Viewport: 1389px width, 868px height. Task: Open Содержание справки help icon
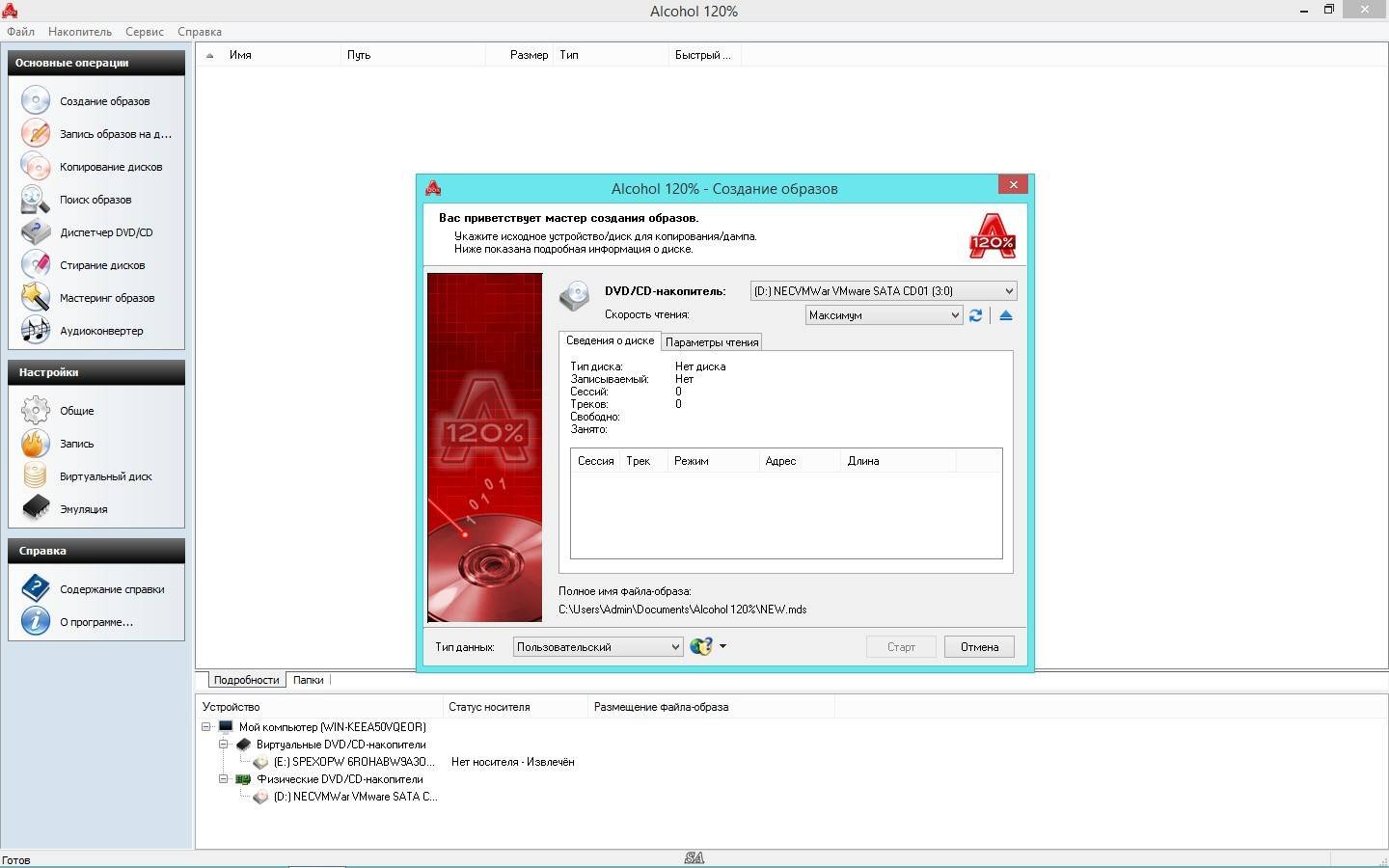point(36,588)
